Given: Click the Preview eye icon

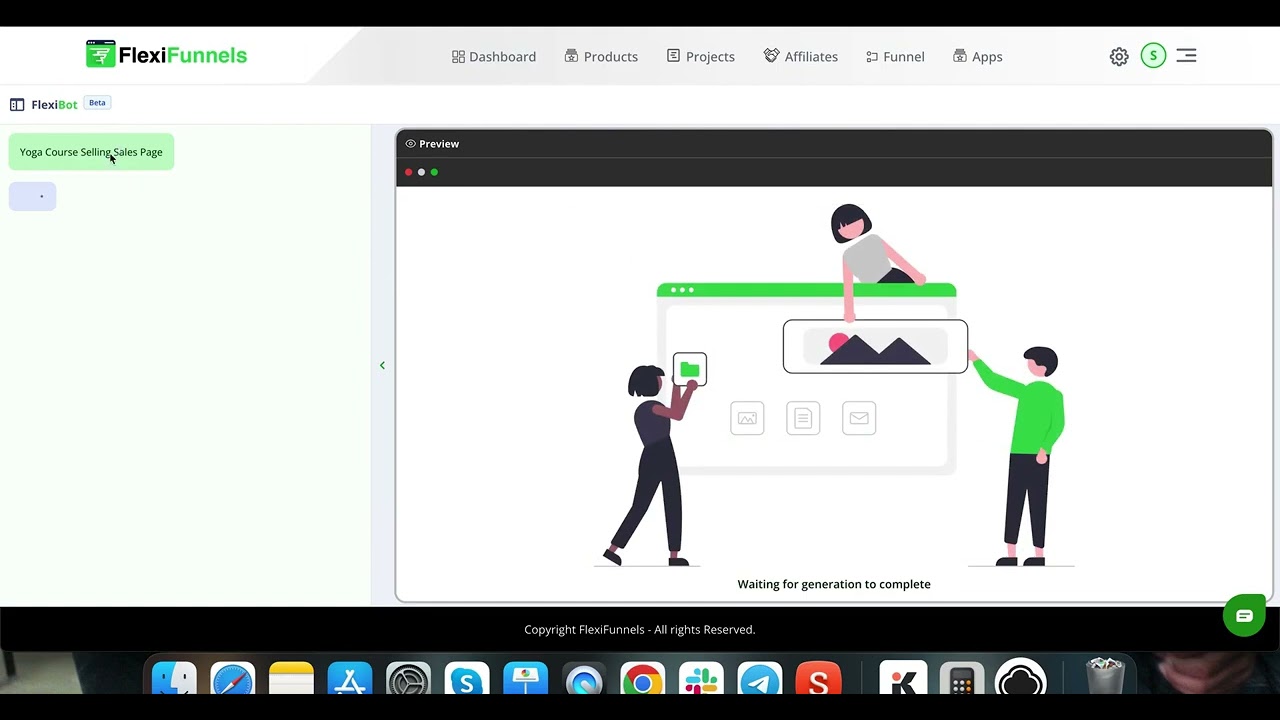Looking at the screenshot, I should 410,144.
